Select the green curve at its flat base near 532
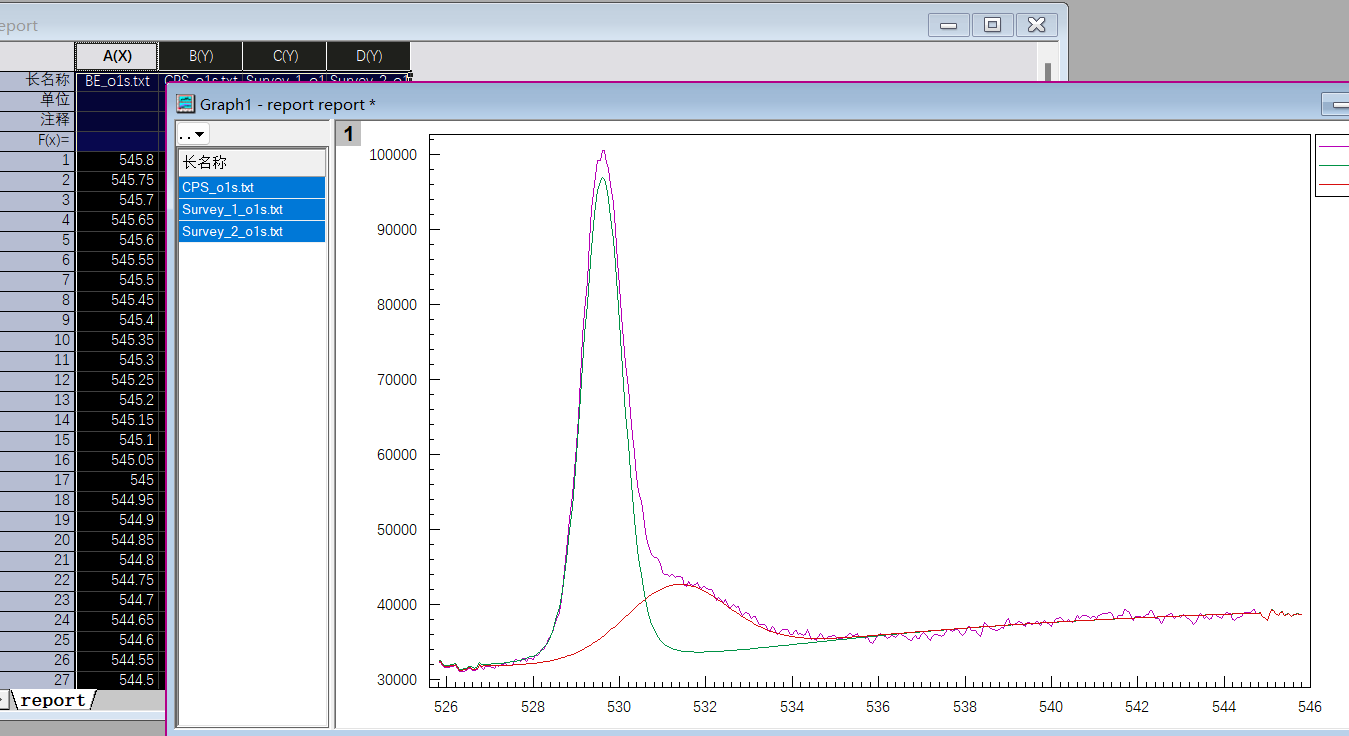This screenshot has height=736, width=1349. [700, 652]
